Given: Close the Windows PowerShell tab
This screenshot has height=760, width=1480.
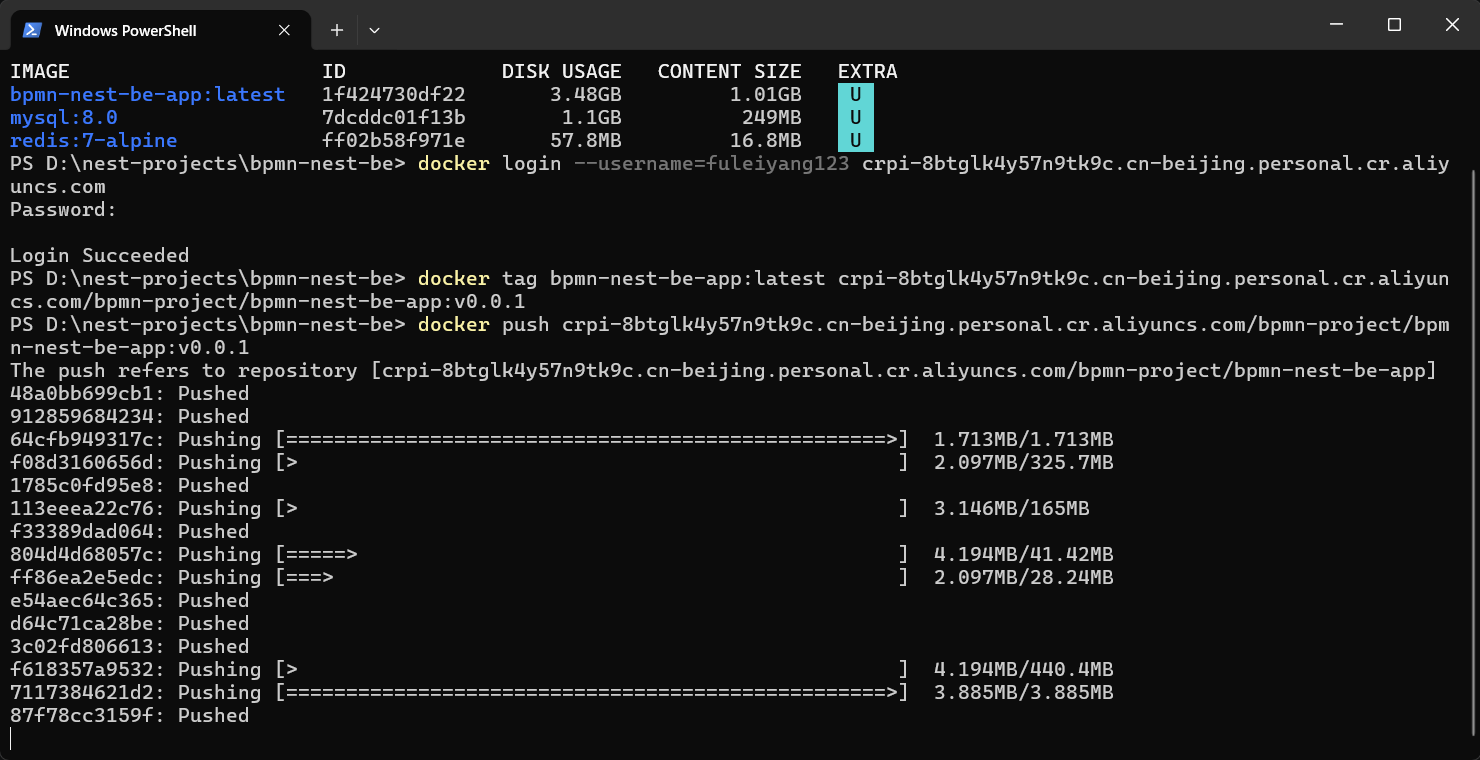Looking at the screenshot, I should (284, 30).
